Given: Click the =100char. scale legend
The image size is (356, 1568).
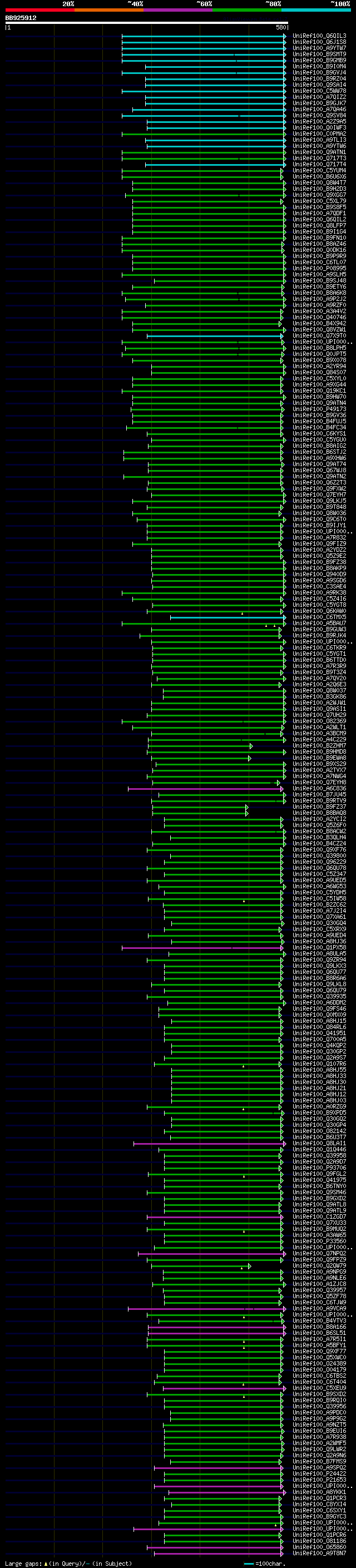Looking at the screenshot, I should pyautogui.click(x=265, y=1564).
